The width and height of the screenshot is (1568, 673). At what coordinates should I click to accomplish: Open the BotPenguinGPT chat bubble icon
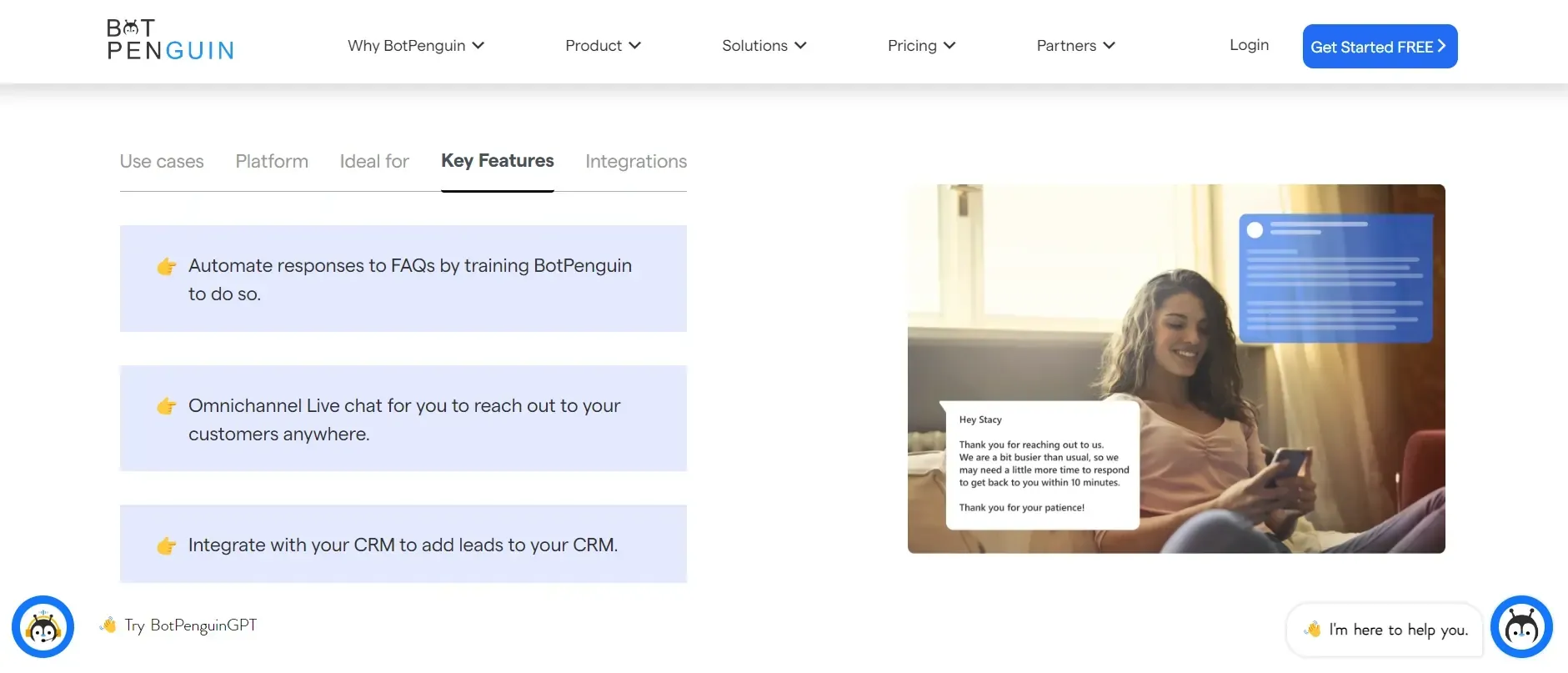pyautogui.click(x=43, y=626)
